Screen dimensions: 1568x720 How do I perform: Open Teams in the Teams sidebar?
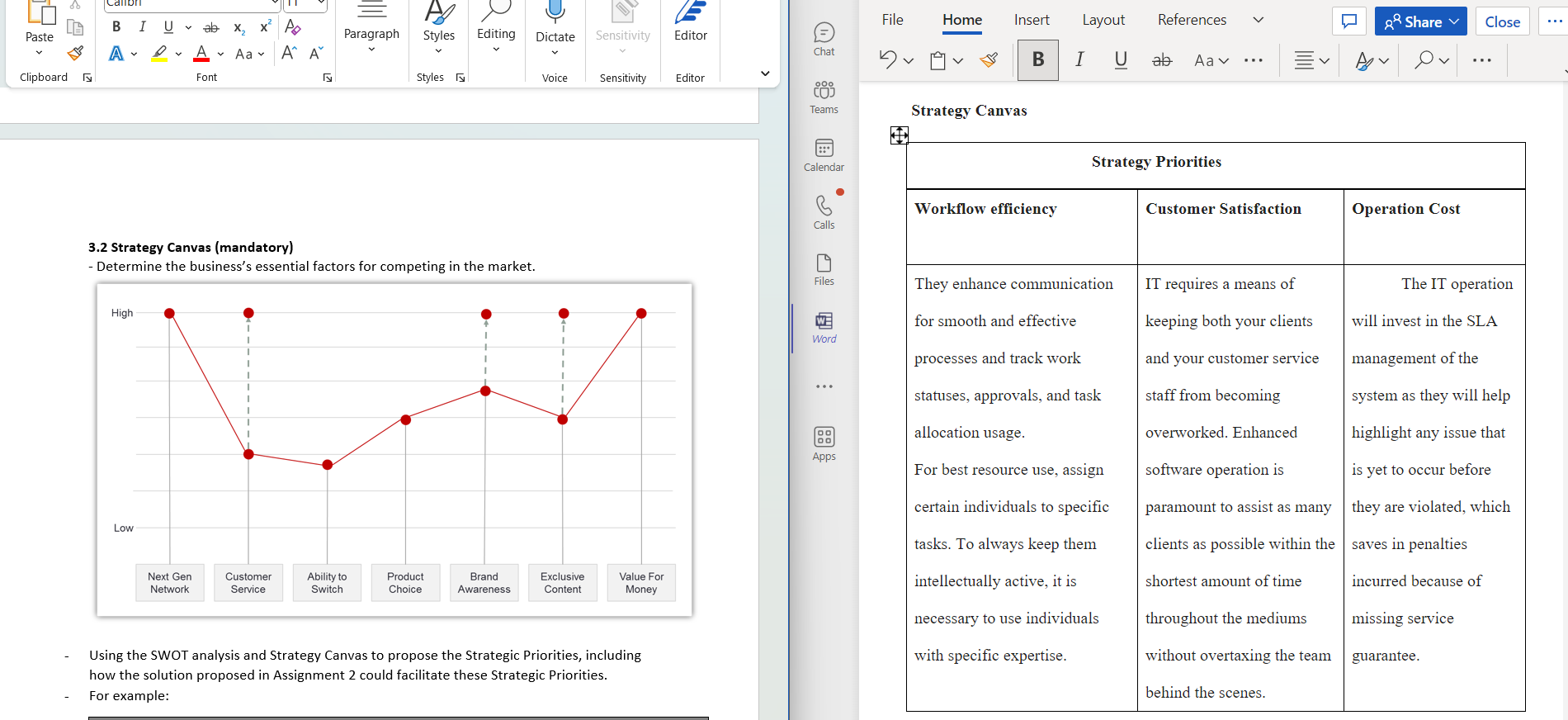coord(824,97)
